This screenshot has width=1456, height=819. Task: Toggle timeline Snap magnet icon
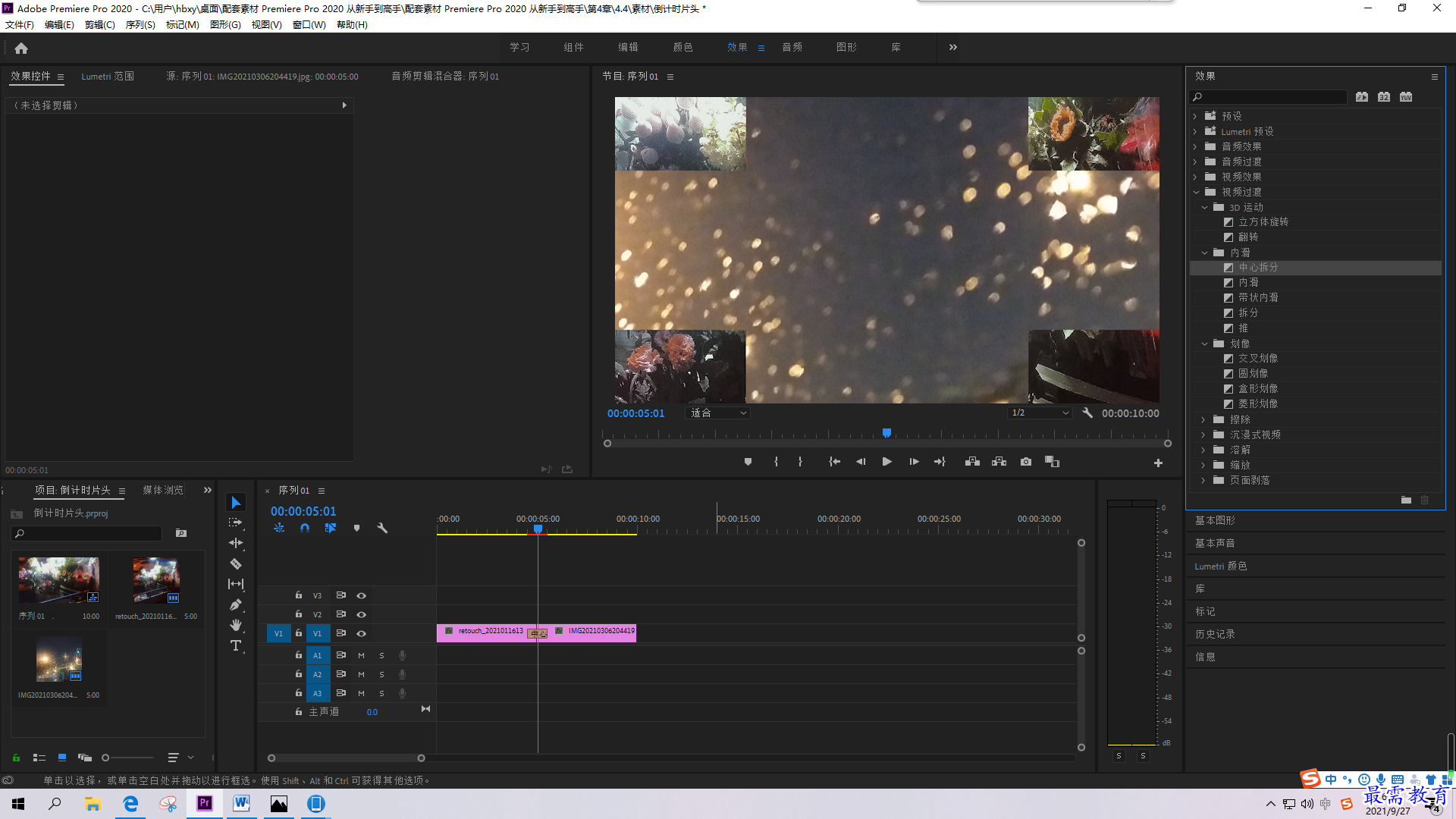coord(305,528)
